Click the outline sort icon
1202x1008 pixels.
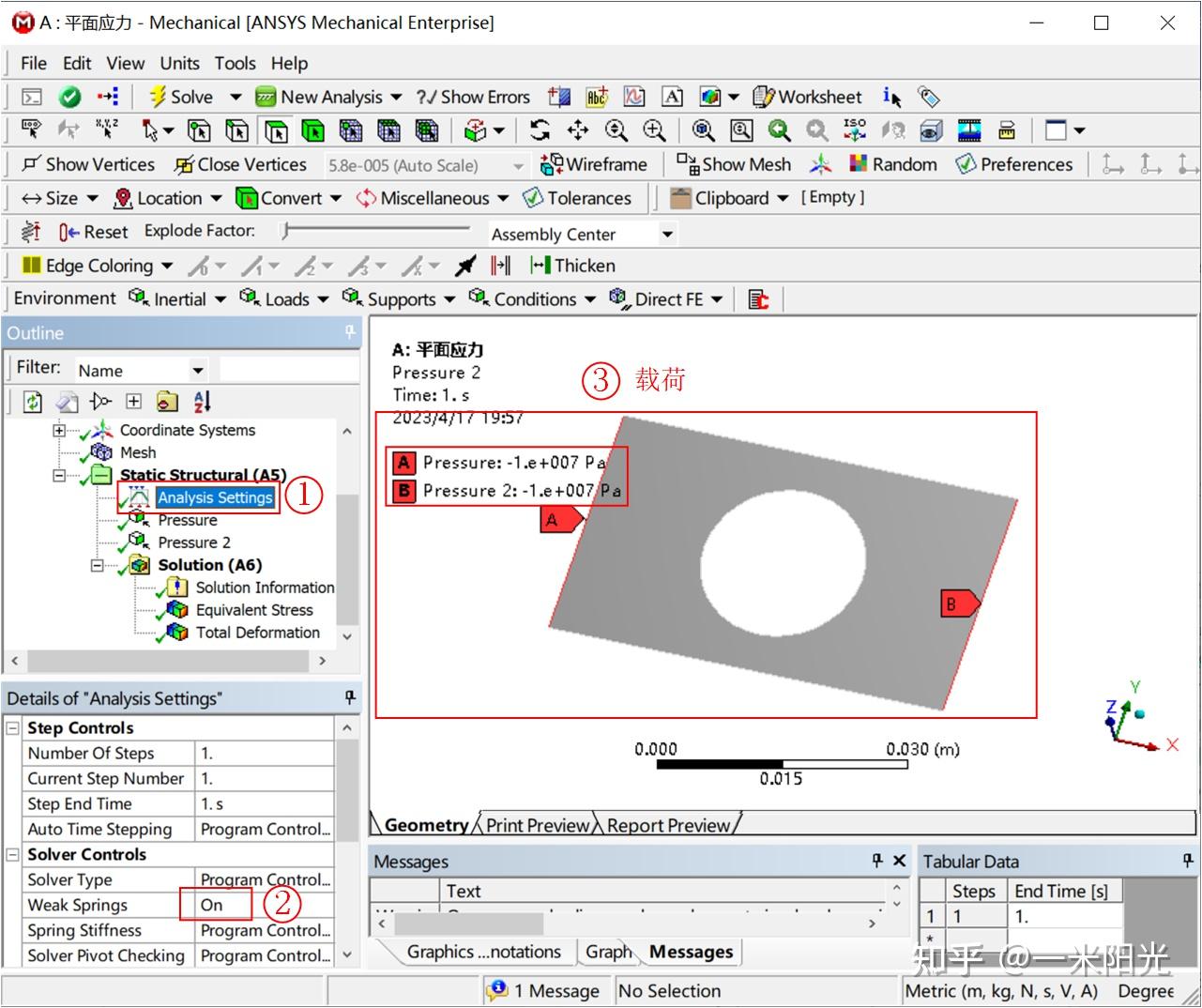[203, 402]
